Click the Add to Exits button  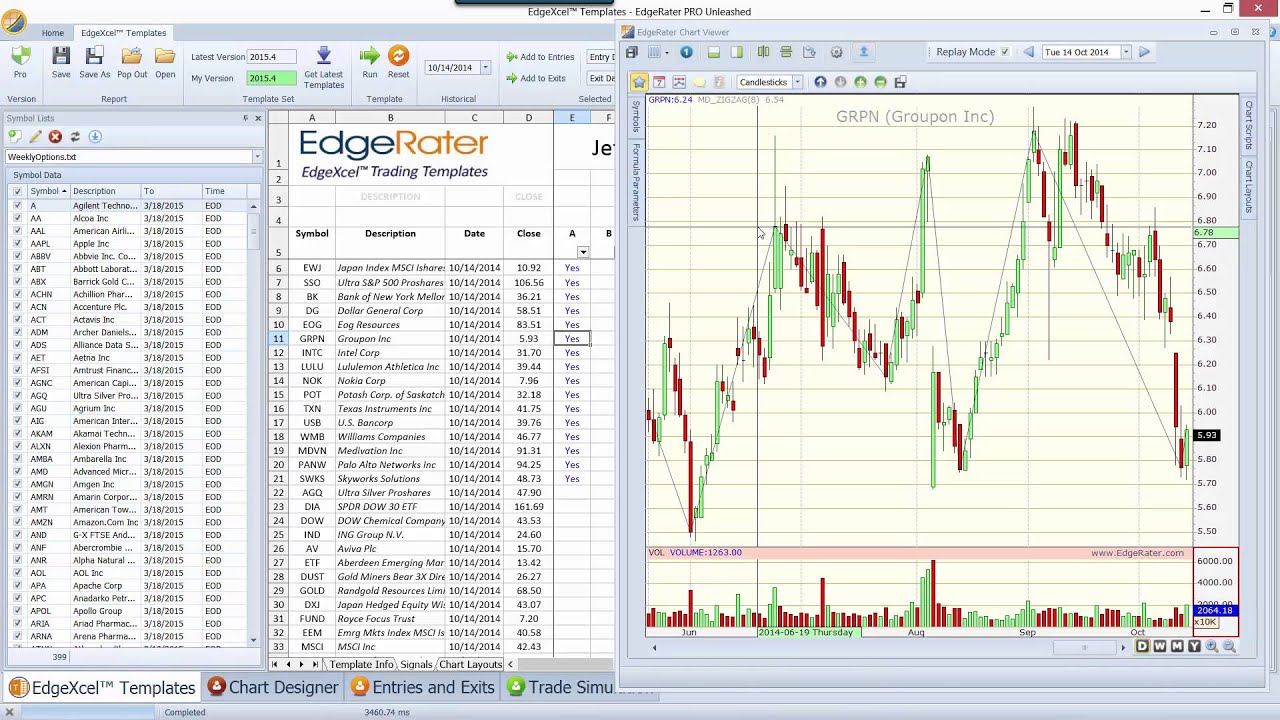[536, 78]
